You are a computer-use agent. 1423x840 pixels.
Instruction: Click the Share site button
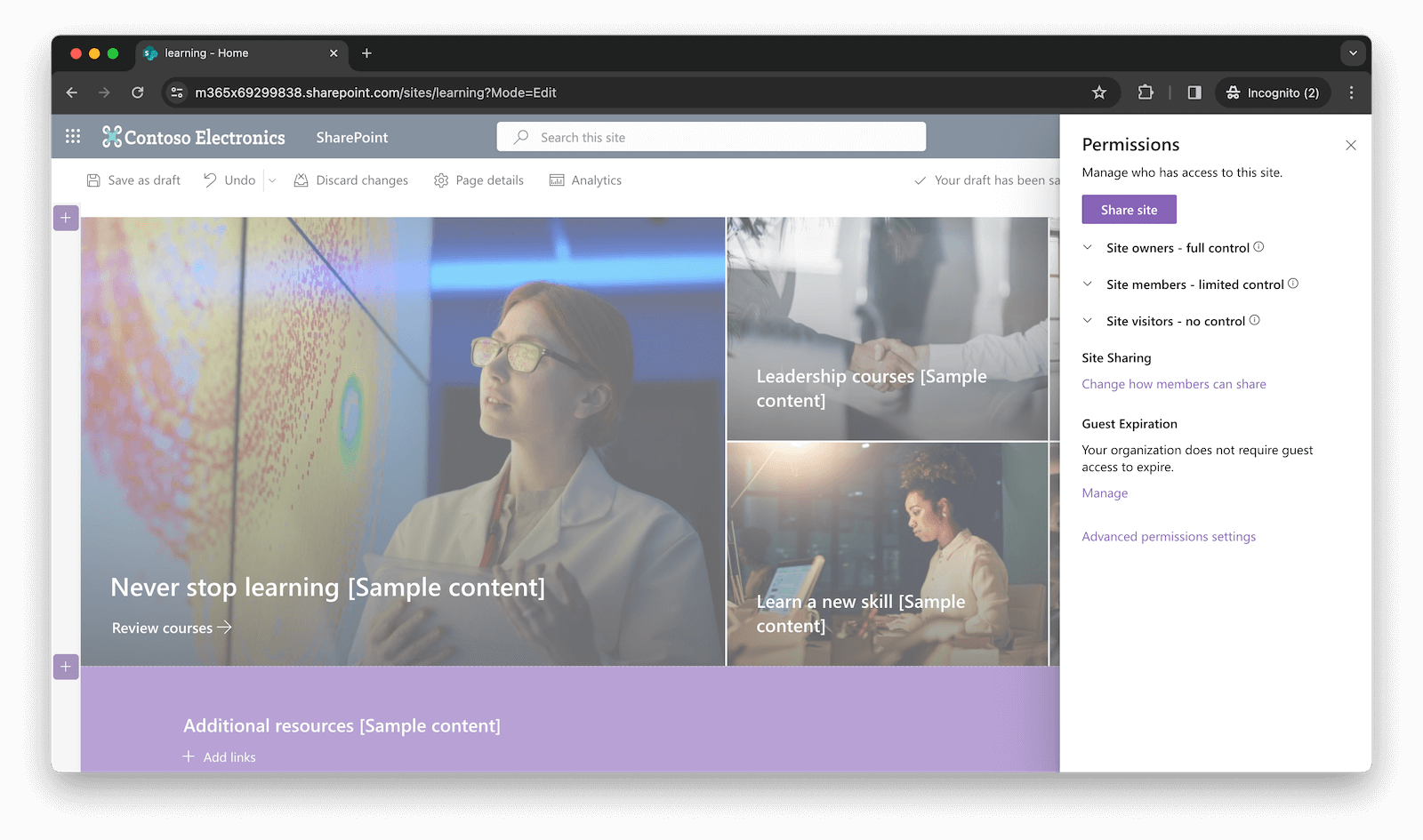1129,209
